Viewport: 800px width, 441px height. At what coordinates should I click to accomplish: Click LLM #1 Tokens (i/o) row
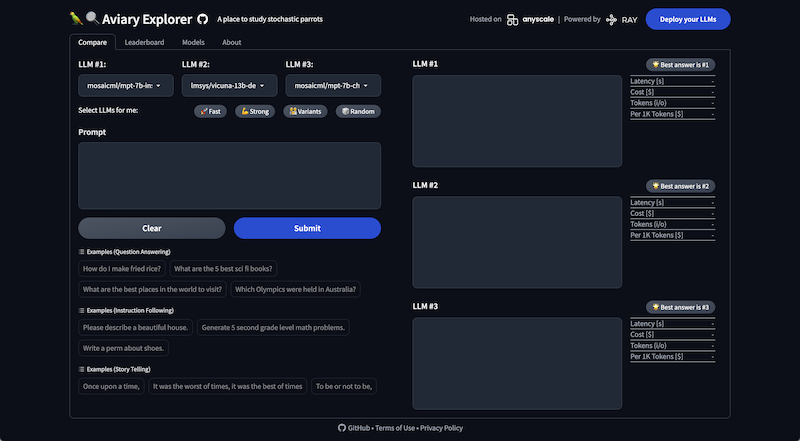point(672,103)
